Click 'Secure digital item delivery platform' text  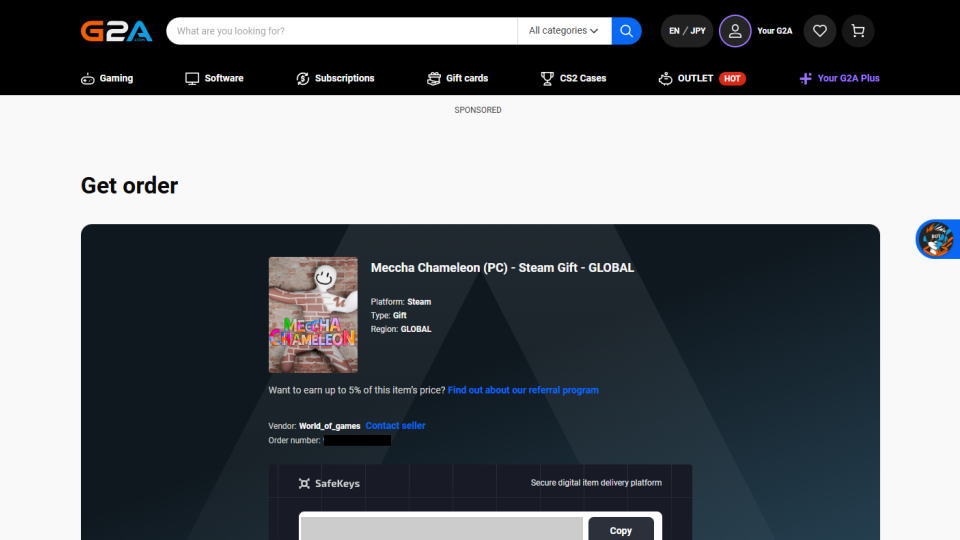click(596, 482)
